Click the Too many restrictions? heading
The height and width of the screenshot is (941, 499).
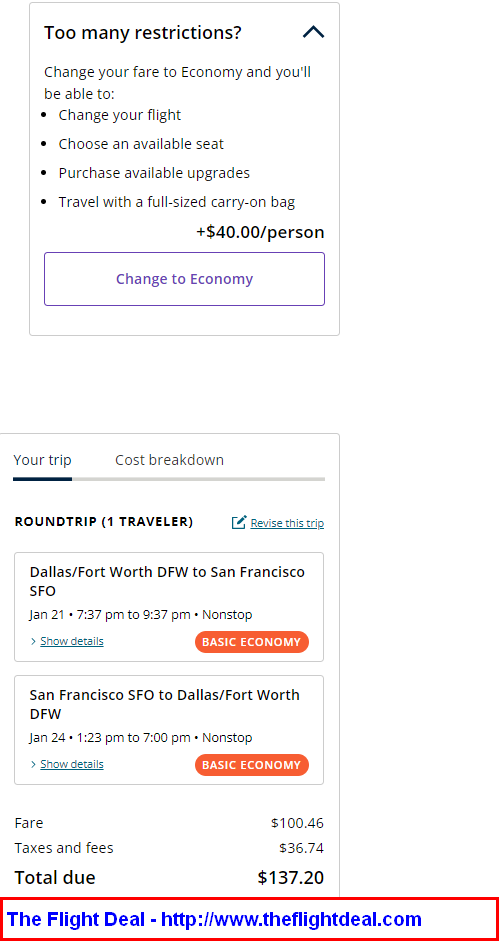(143, 33)
